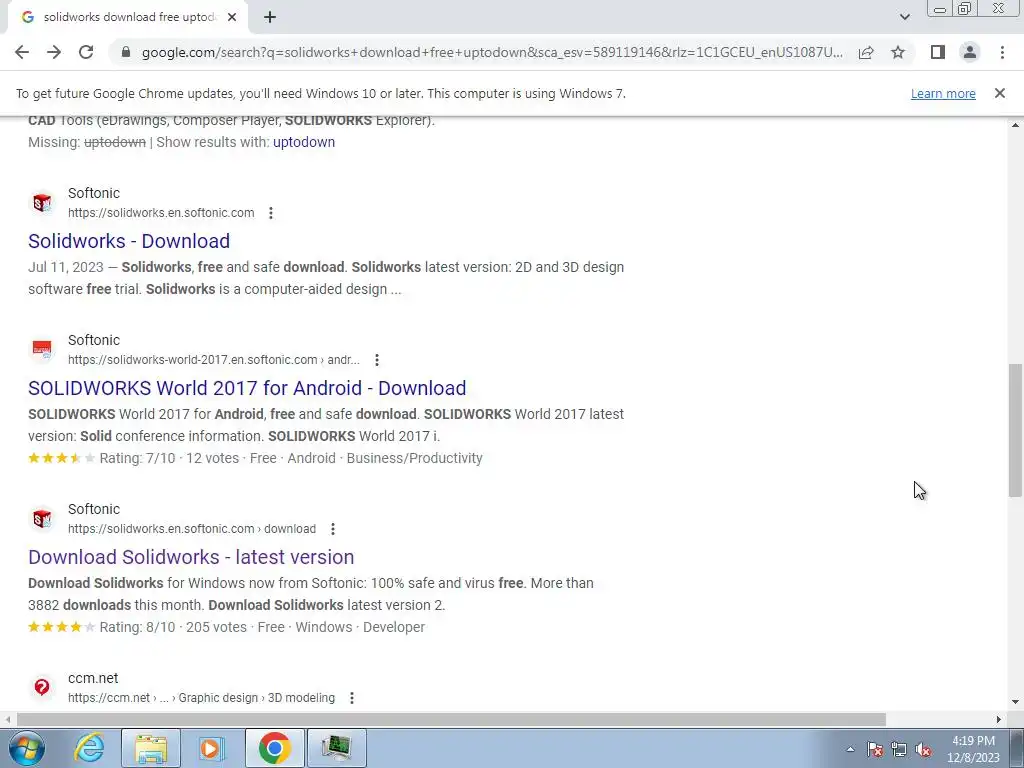Click the Softonic favicon of Download Solidworks latest
The height and width of the screenshot is (768, 1024).
pos(42,519)
